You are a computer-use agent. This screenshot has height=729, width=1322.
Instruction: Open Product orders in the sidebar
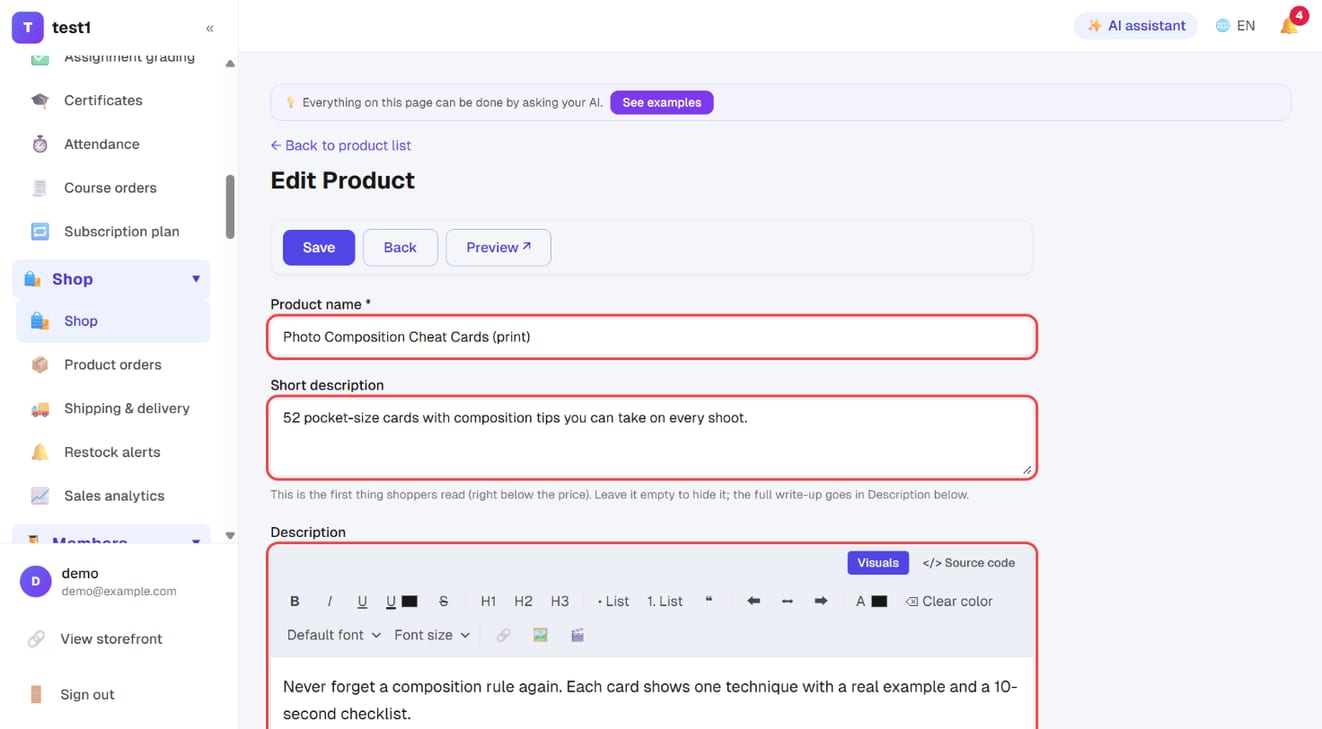[x=112, y=365]
